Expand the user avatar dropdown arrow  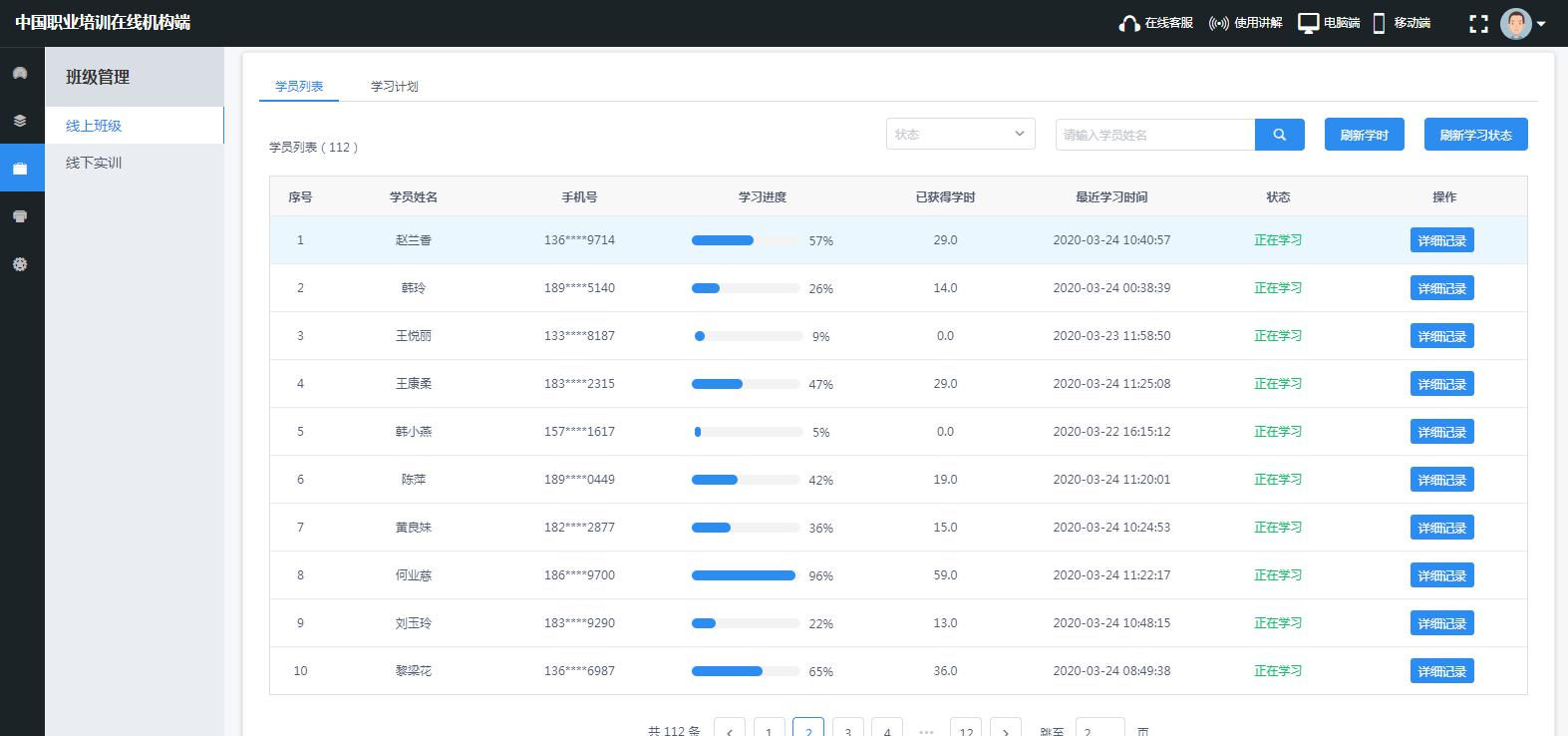(x=1541, y=24)
